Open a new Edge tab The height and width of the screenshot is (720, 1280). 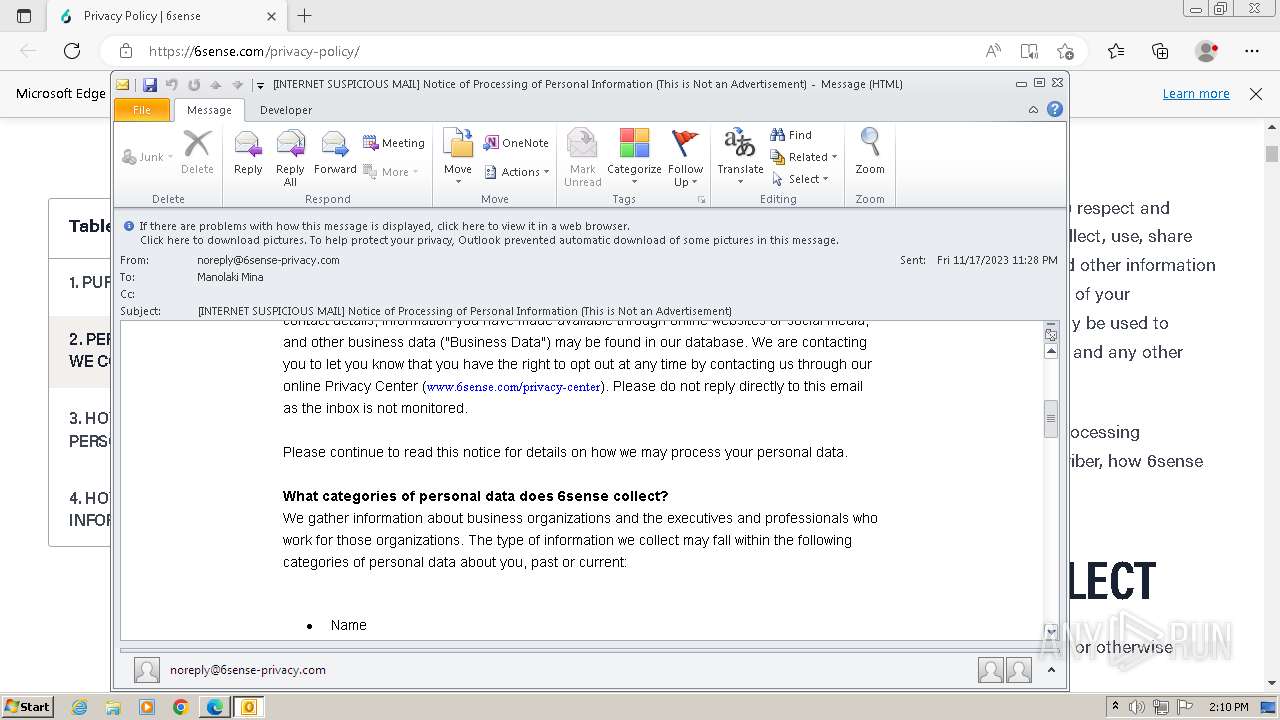tap(305, 16)
